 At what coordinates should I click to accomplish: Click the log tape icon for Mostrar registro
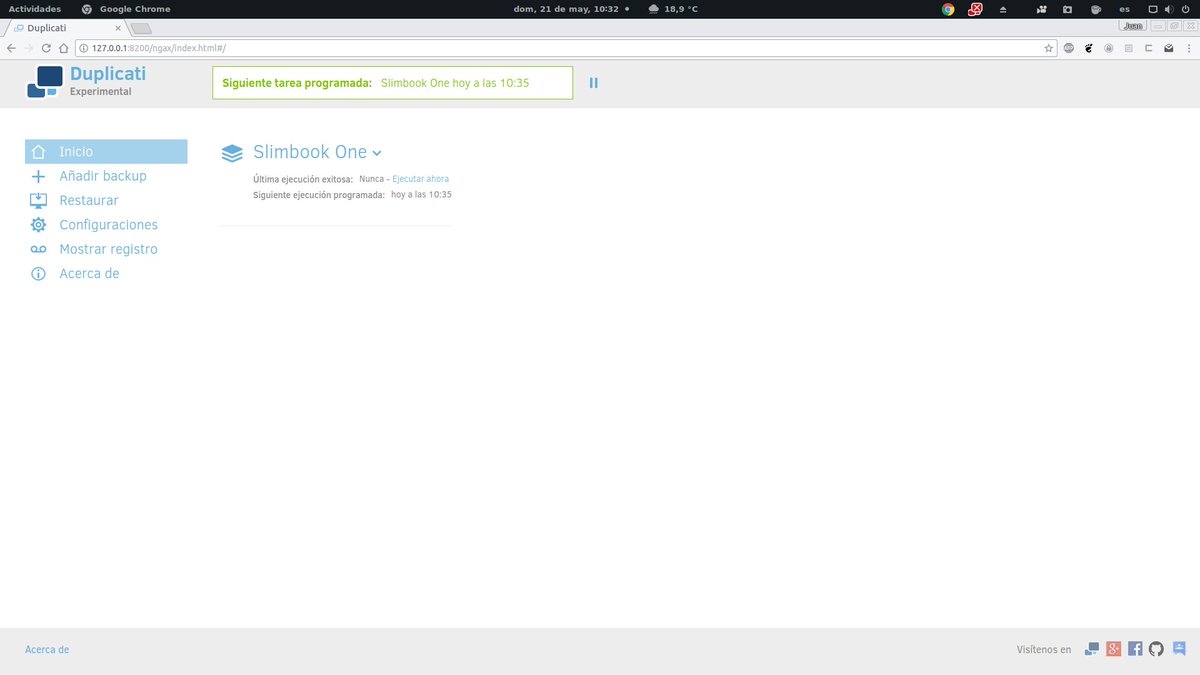point(39,249)
